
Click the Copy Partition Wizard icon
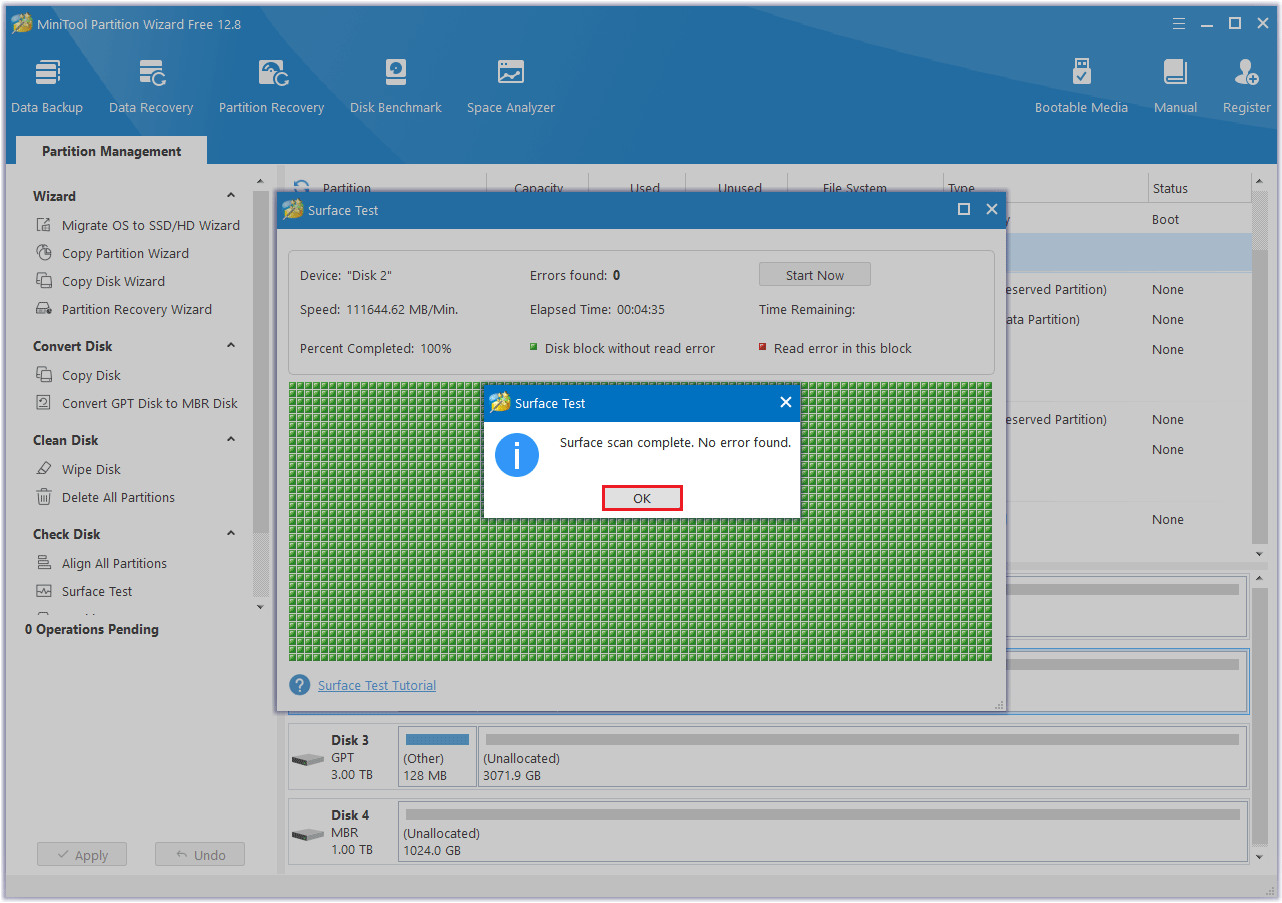click(x=44, y=253)
